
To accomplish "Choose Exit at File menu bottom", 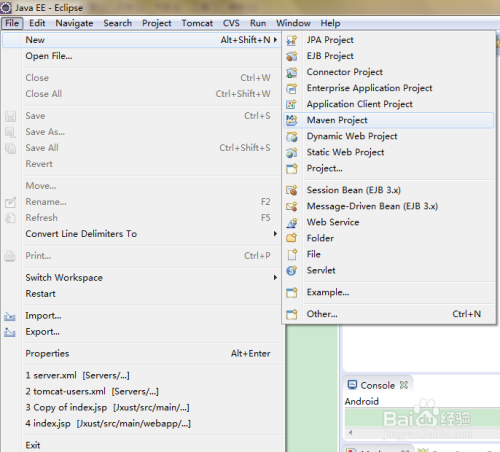I will (x=142, y=445).
